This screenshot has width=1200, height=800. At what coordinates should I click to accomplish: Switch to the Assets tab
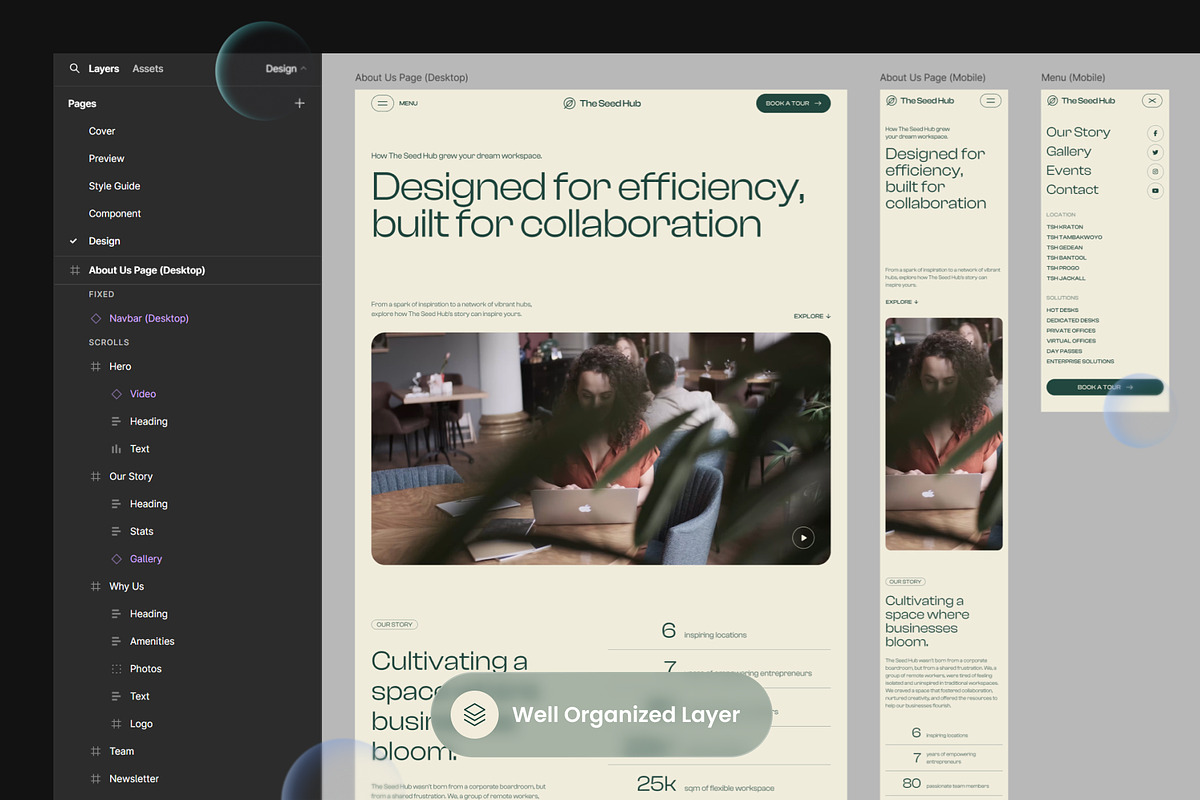[x=148, y=69]
